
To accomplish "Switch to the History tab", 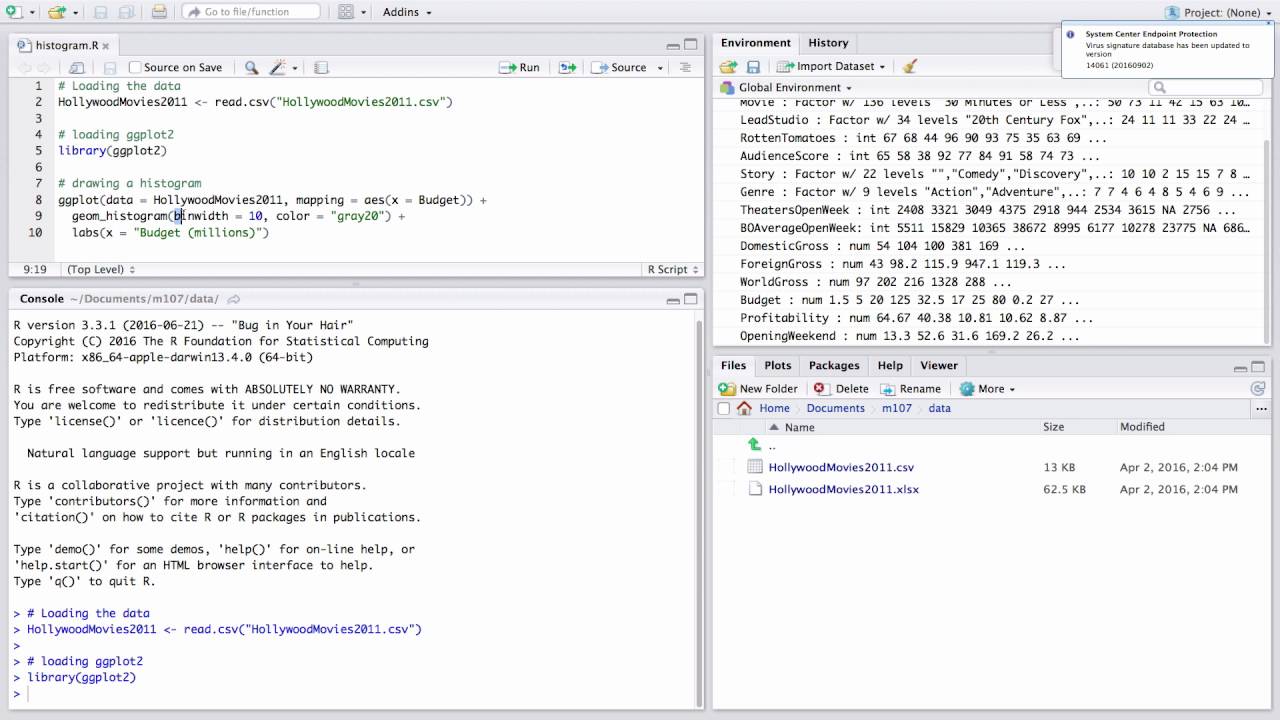I will pos(828,43).
